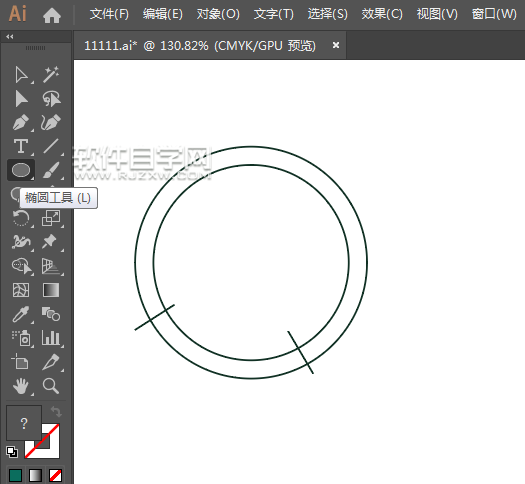The height and width of the screenshot is (484, 525).
Task: Set paint mode to None
Action: coord(55,475)
